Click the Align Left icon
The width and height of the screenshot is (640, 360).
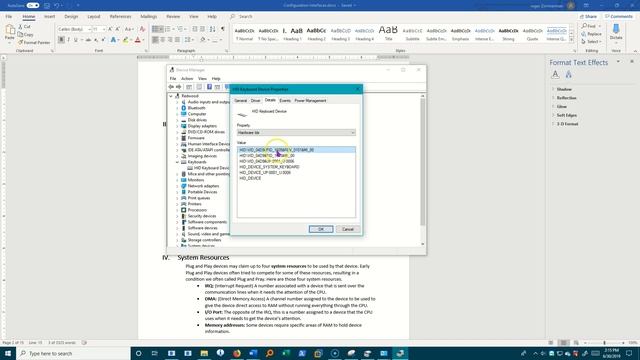[155, 40]
